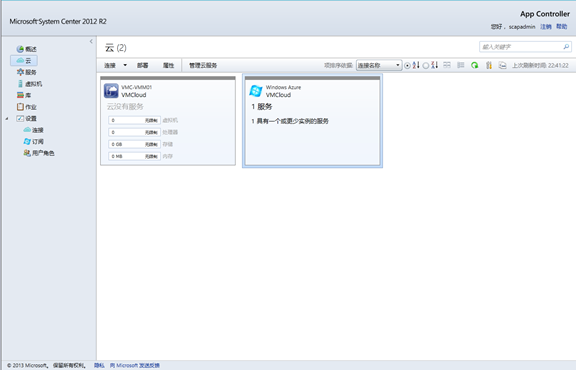576x370 pixels.
Task: Select the Windows Azure VMCloud card
Action: (x=312, y=121)
